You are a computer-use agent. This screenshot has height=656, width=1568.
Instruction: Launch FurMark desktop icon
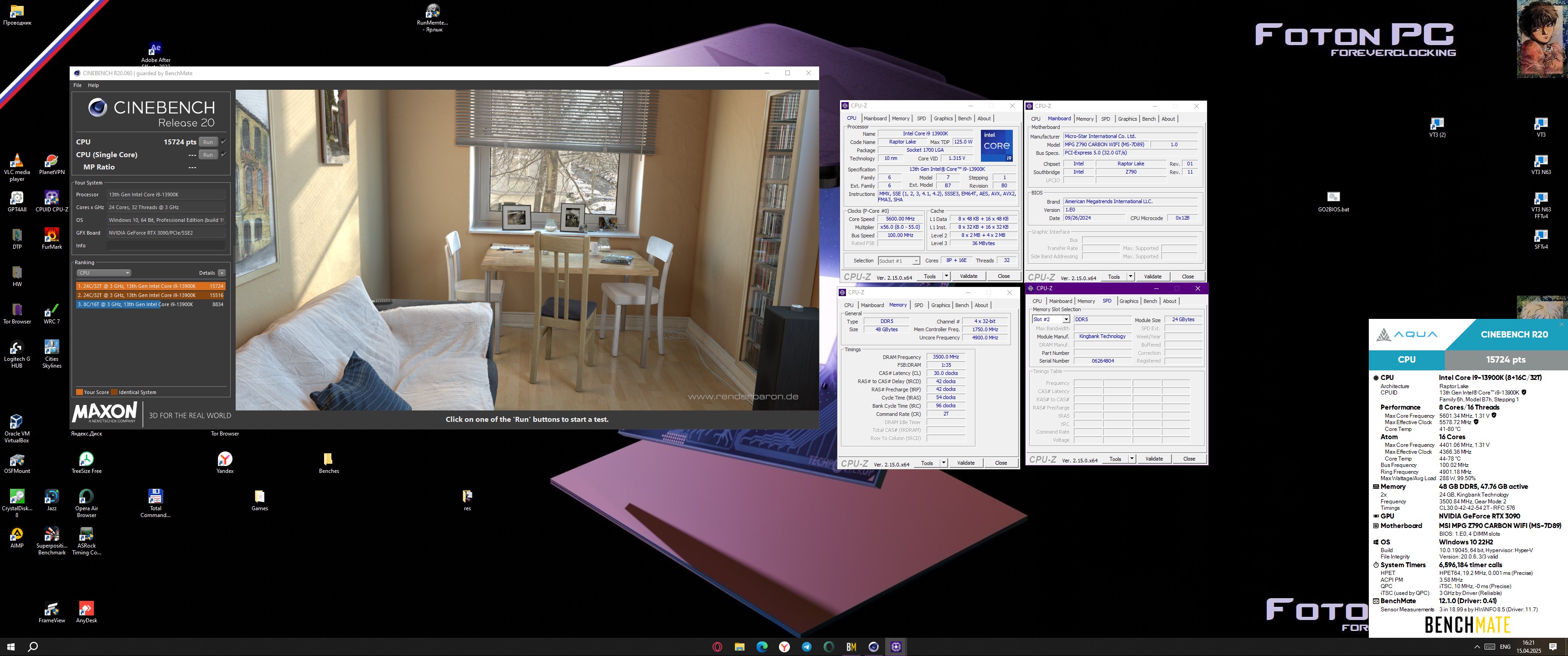[x=52, y=239]
